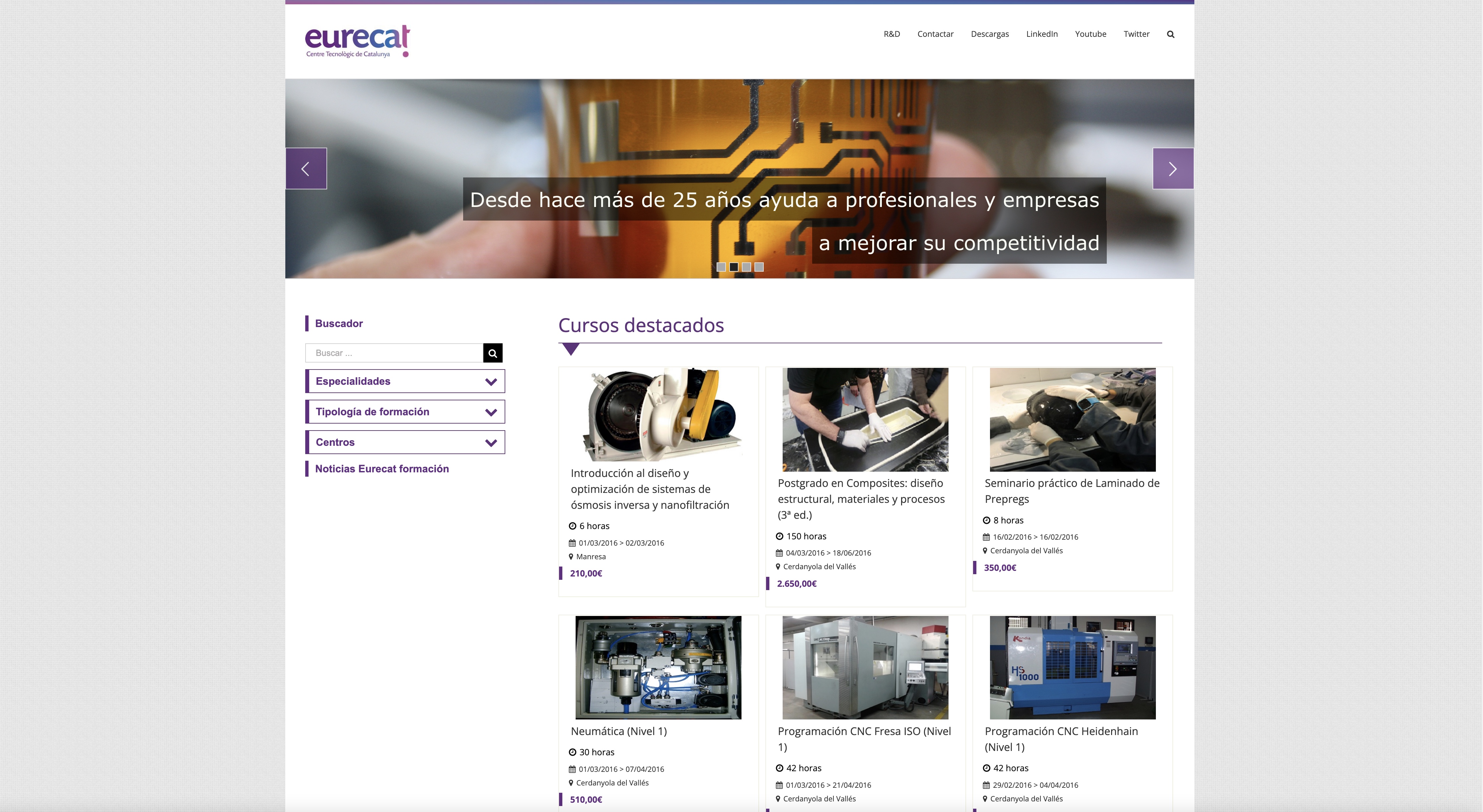The height and width of the screenshot is (812, 1483).
Task: Open Seminario práctico de Laminado de Prepregs
Action: tap(1072, 491)
